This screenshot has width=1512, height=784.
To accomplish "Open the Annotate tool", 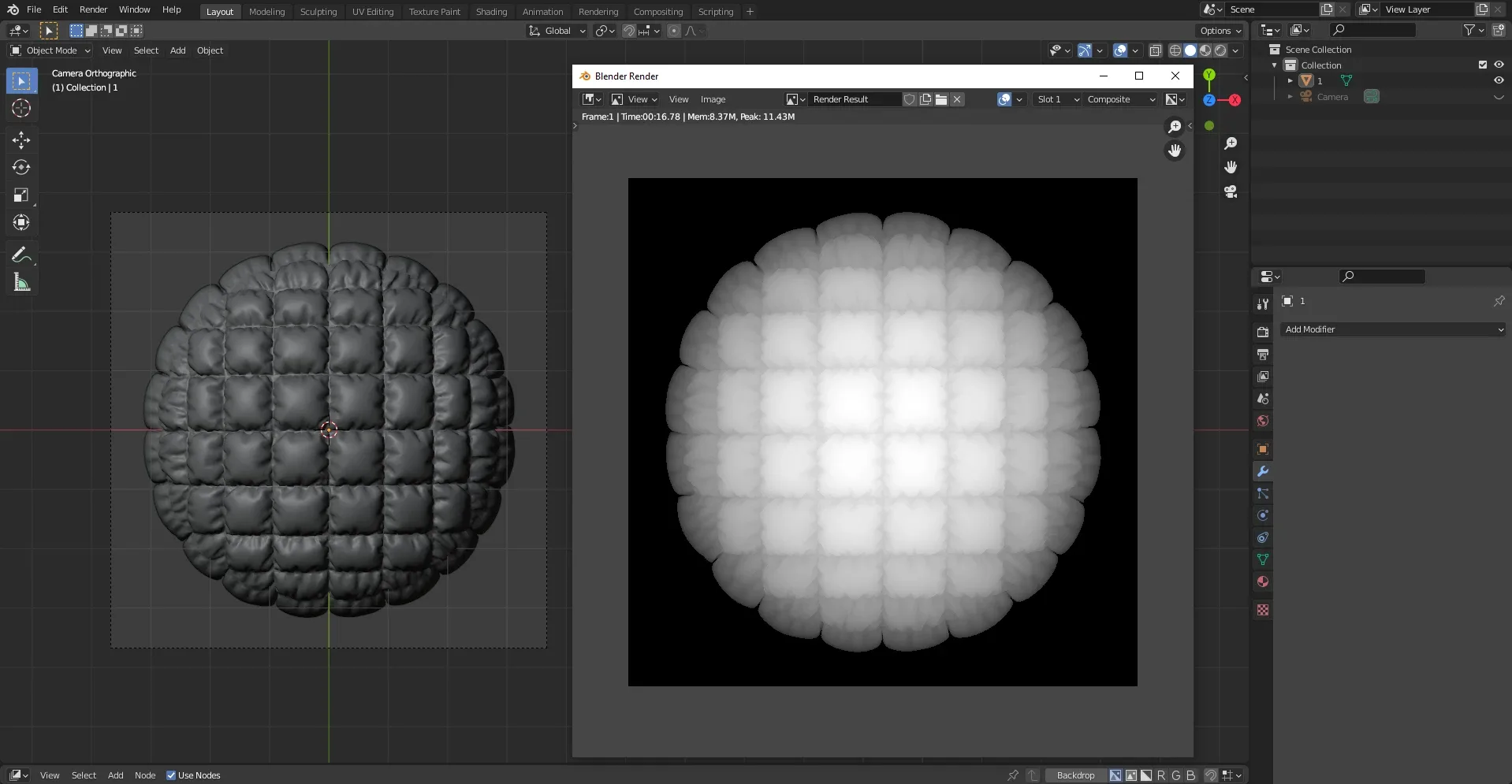I will (21, 254).
